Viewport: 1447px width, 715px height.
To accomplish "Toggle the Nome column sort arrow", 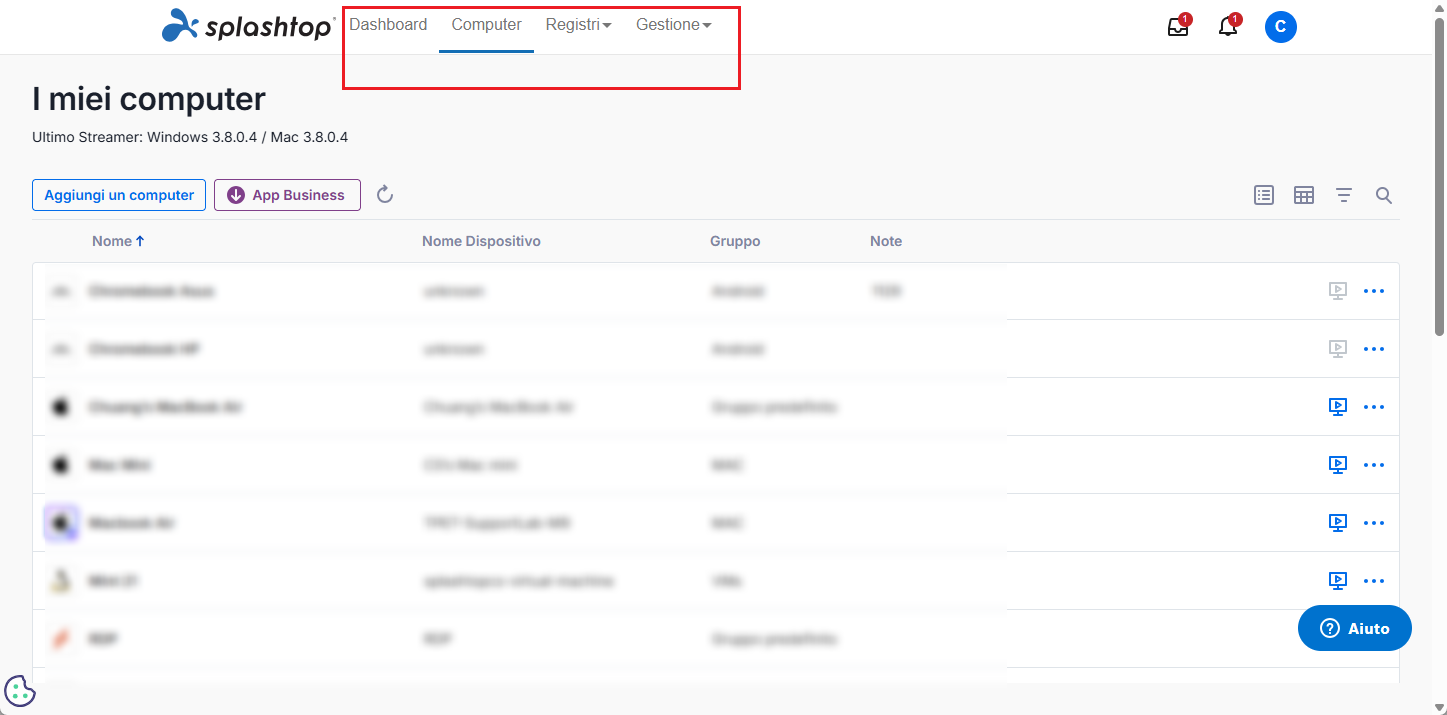I will point(140,241).
